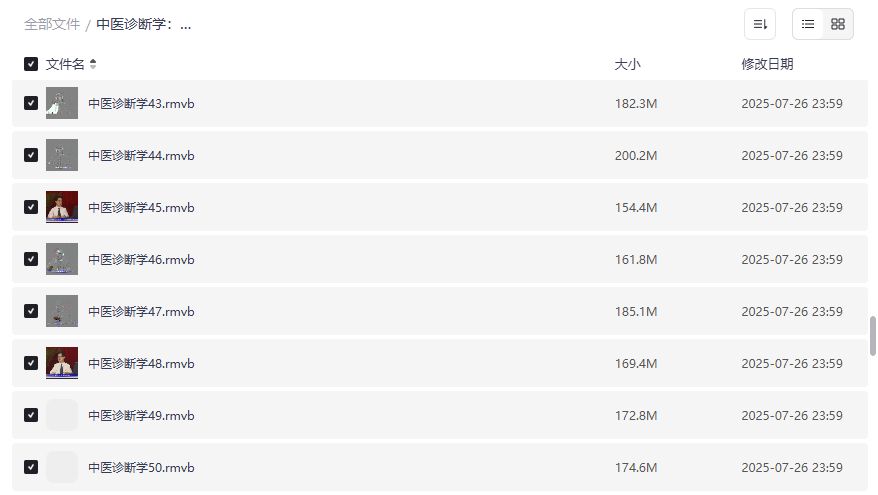Switch to grid view layout
The height and width of the screenshot is (495, 878).
coord(838,24)
